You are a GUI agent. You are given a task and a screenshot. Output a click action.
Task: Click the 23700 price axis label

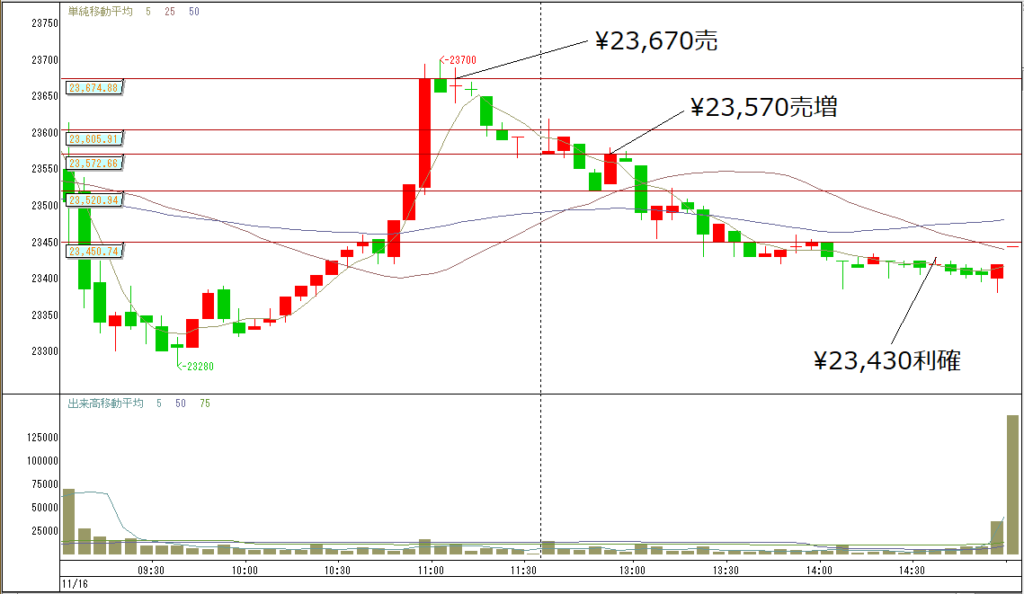click(x=45, y=60)
